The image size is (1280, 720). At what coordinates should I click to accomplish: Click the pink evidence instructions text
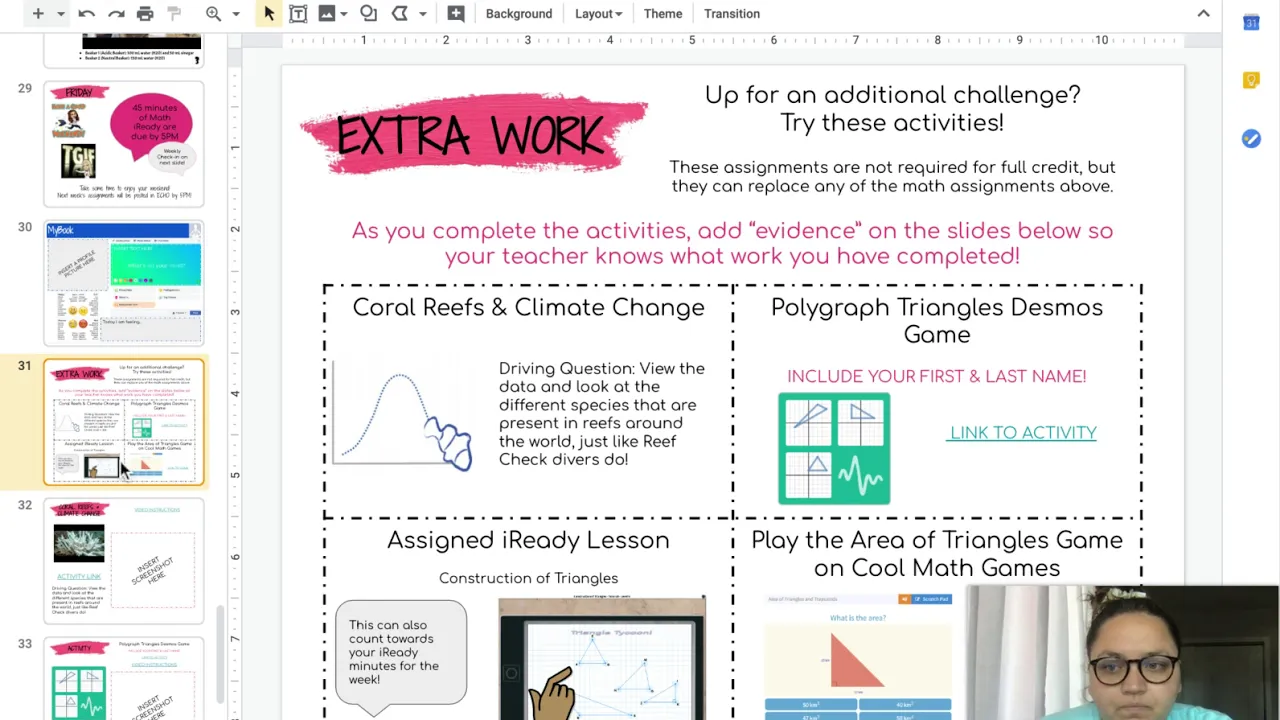click(732, 243)
